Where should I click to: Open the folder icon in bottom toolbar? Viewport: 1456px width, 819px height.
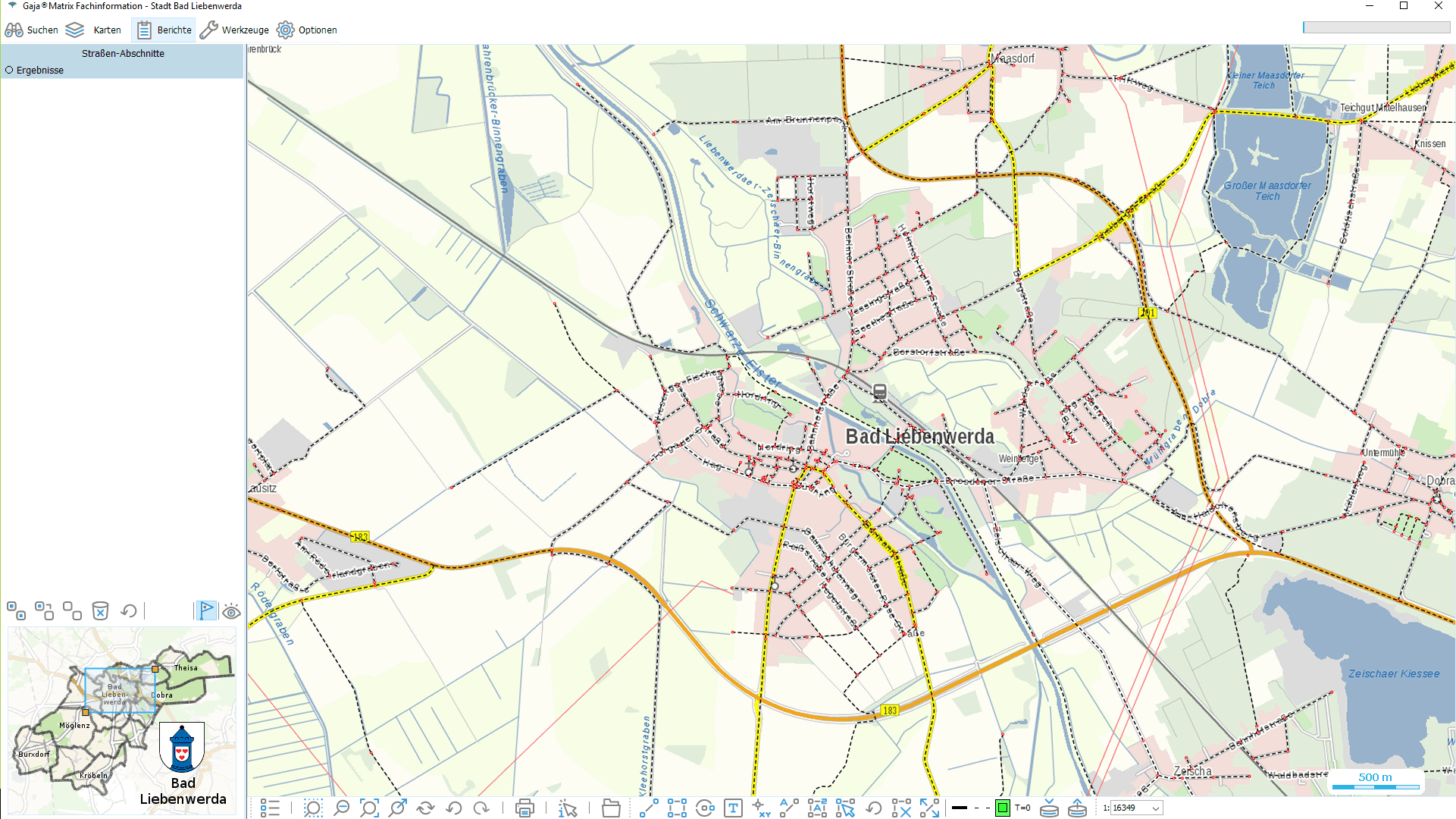pos(611,808)
